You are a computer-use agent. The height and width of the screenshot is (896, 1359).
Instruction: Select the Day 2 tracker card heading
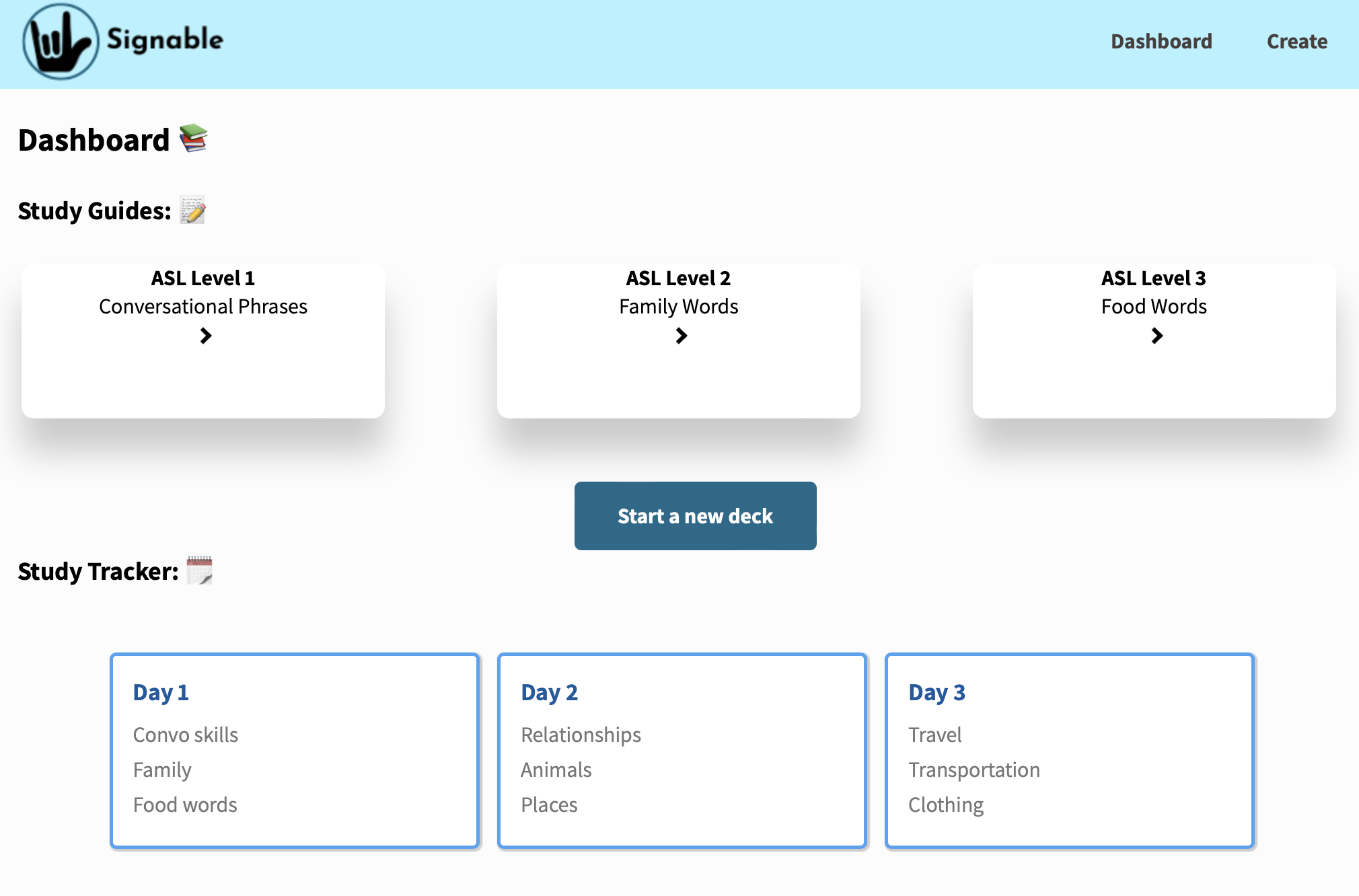(549, 692)
